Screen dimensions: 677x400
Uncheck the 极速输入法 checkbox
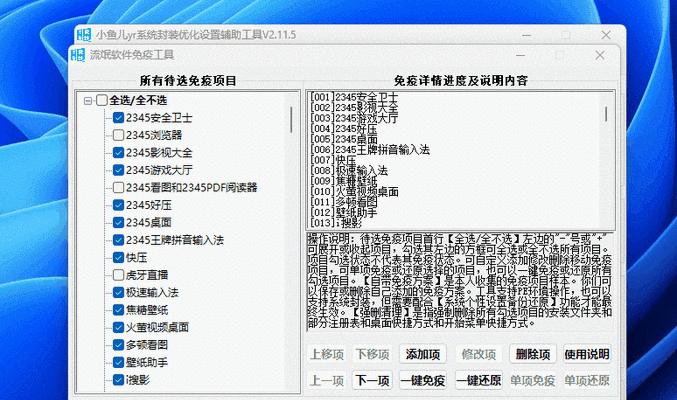pyautogui.click(x=118, y=292)
